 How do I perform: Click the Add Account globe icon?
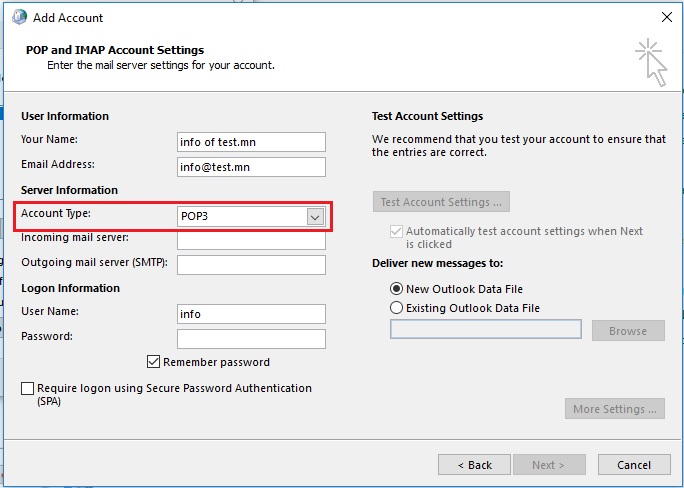(x=19, y=17)
